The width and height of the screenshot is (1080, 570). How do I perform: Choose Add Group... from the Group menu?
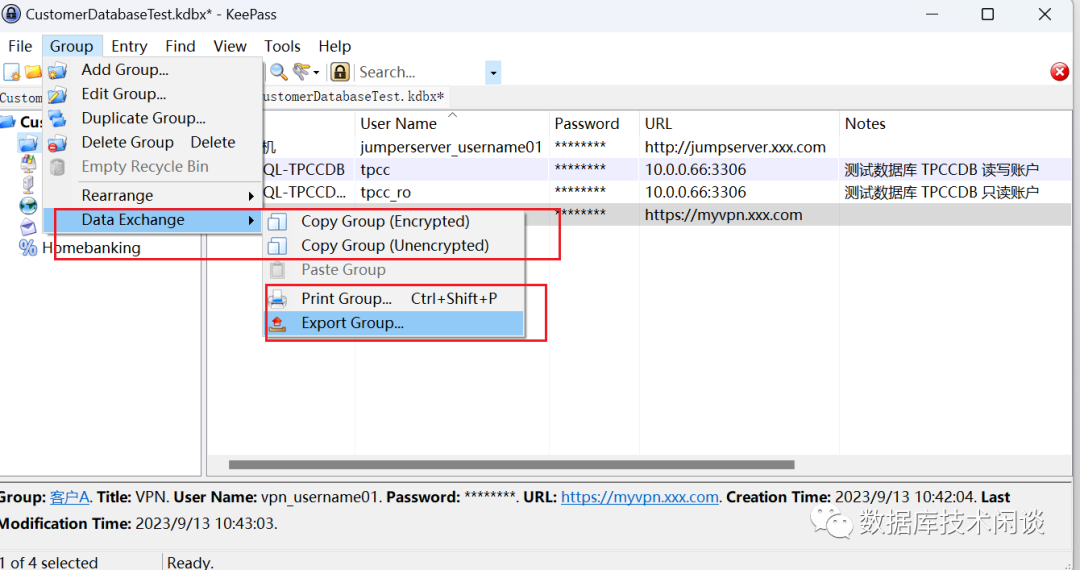pos(153,70)
